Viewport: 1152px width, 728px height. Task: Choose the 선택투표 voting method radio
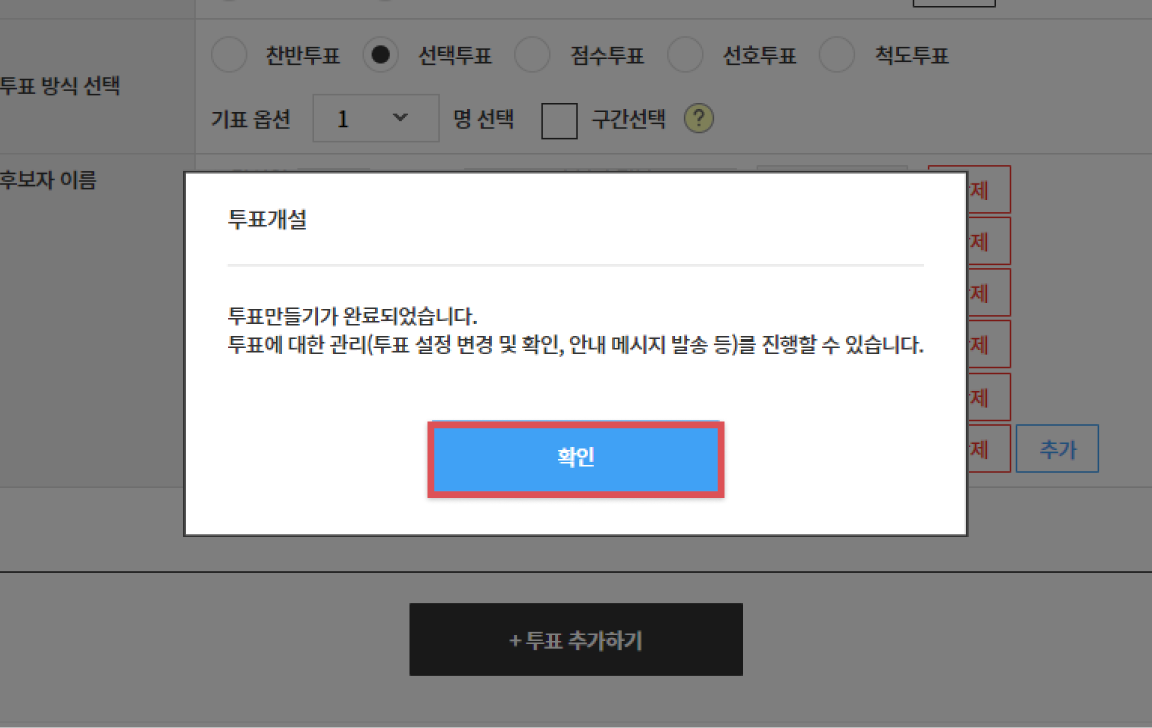(x=381, y=56)
